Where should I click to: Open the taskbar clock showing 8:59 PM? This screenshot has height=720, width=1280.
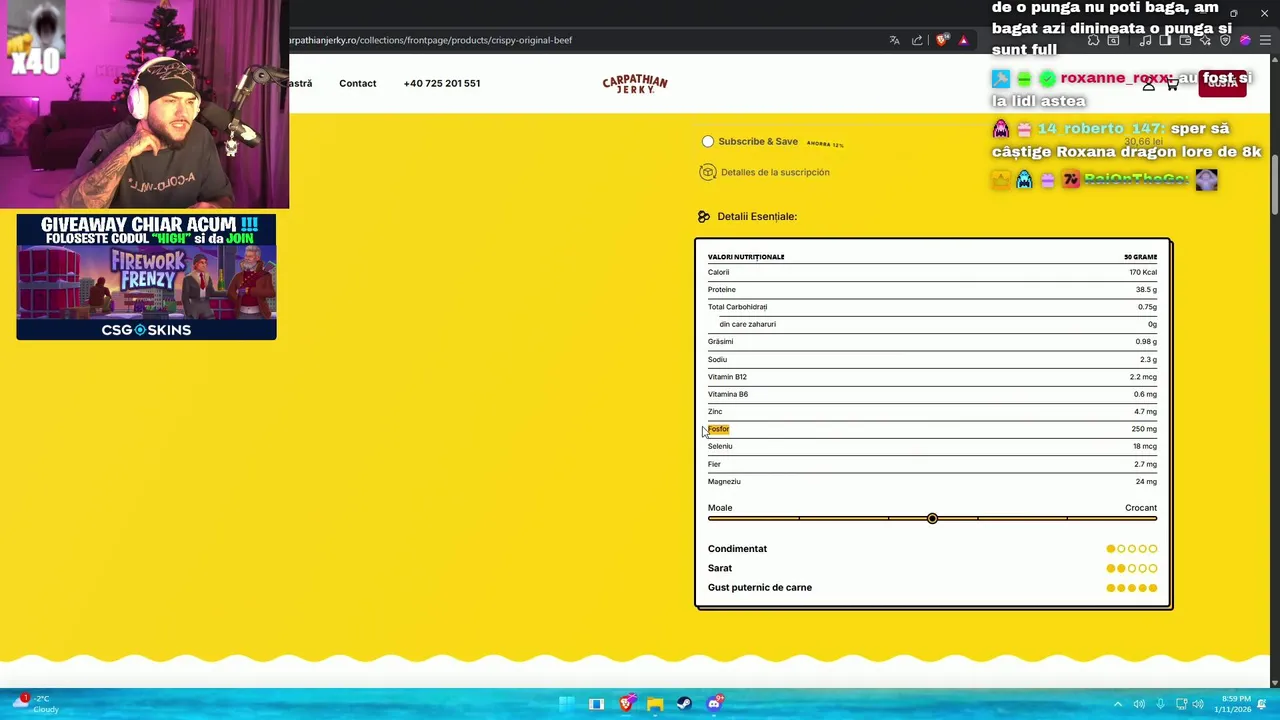pyautogui.click(x=1232, y=704)
